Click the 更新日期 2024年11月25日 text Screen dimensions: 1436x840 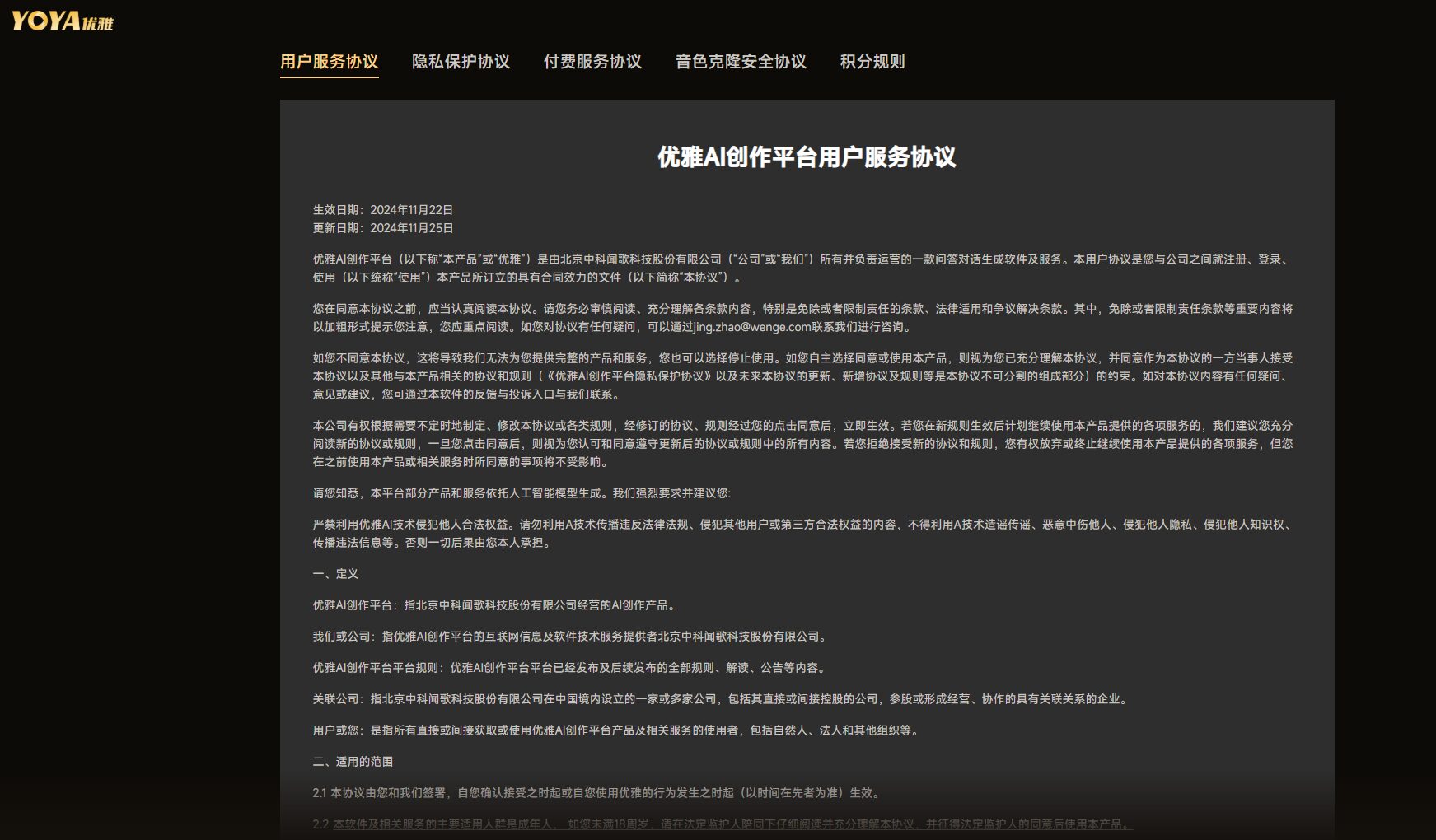pos(382,228)
